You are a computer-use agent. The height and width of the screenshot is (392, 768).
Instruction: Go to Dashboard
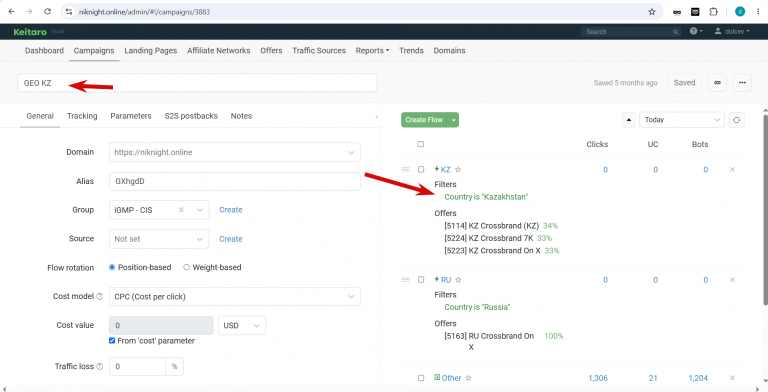45,50
